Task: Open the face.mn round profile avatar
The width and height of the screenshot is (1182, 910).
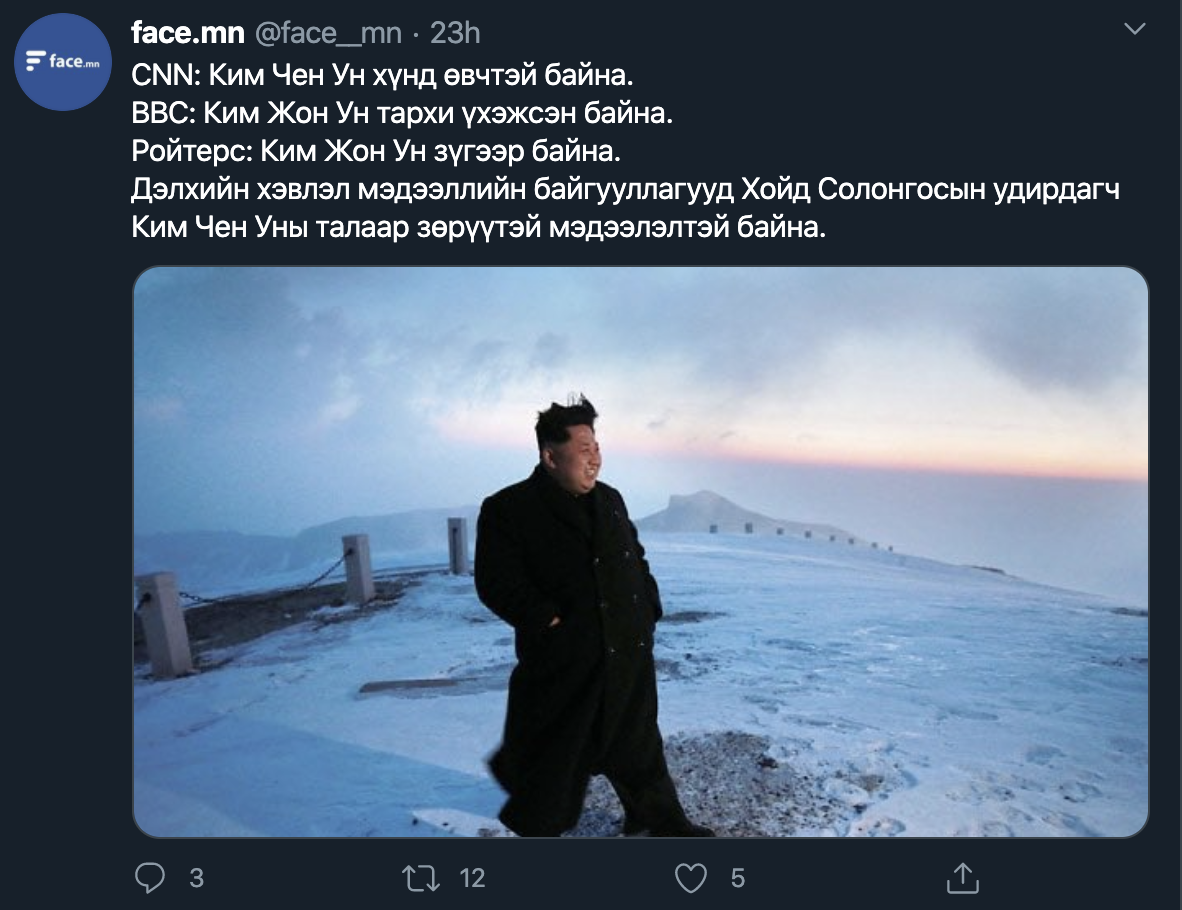Action: click(x=63, y=62)
